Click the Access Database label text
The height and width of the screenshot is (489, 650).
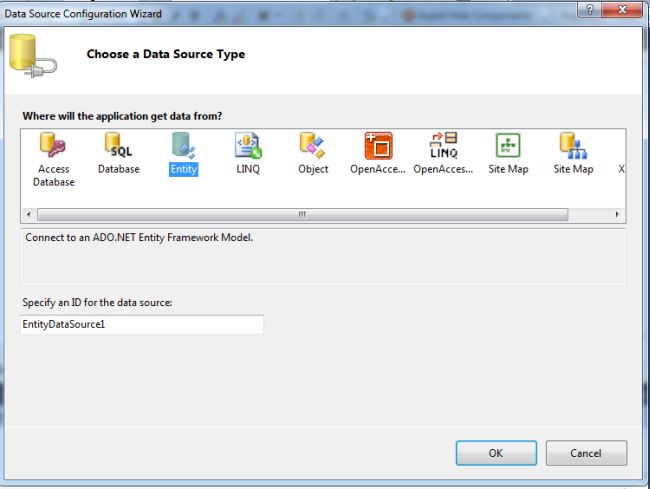[54, 175]
